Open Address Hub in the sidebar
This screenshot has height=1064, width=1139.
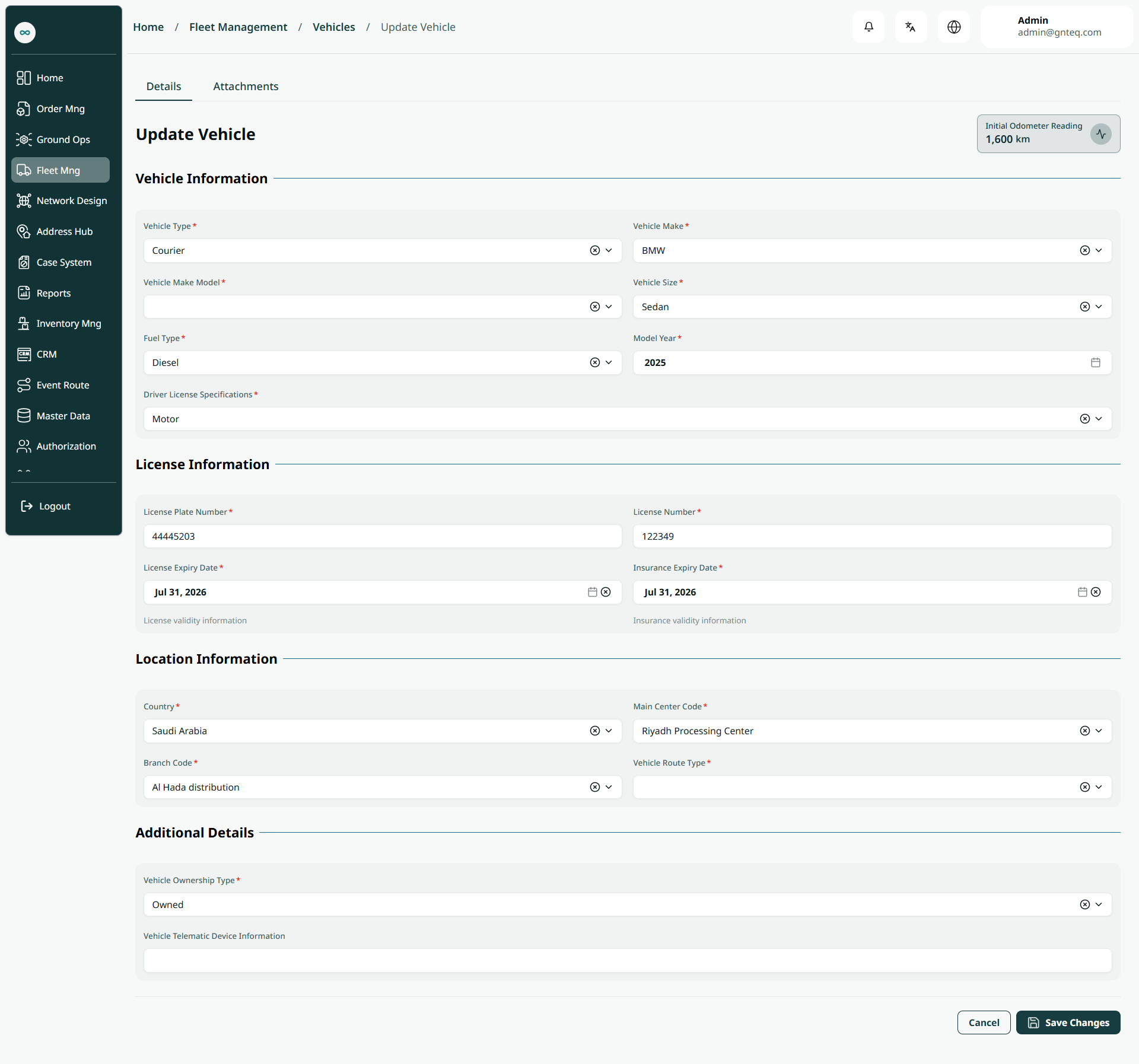[61, 231]
